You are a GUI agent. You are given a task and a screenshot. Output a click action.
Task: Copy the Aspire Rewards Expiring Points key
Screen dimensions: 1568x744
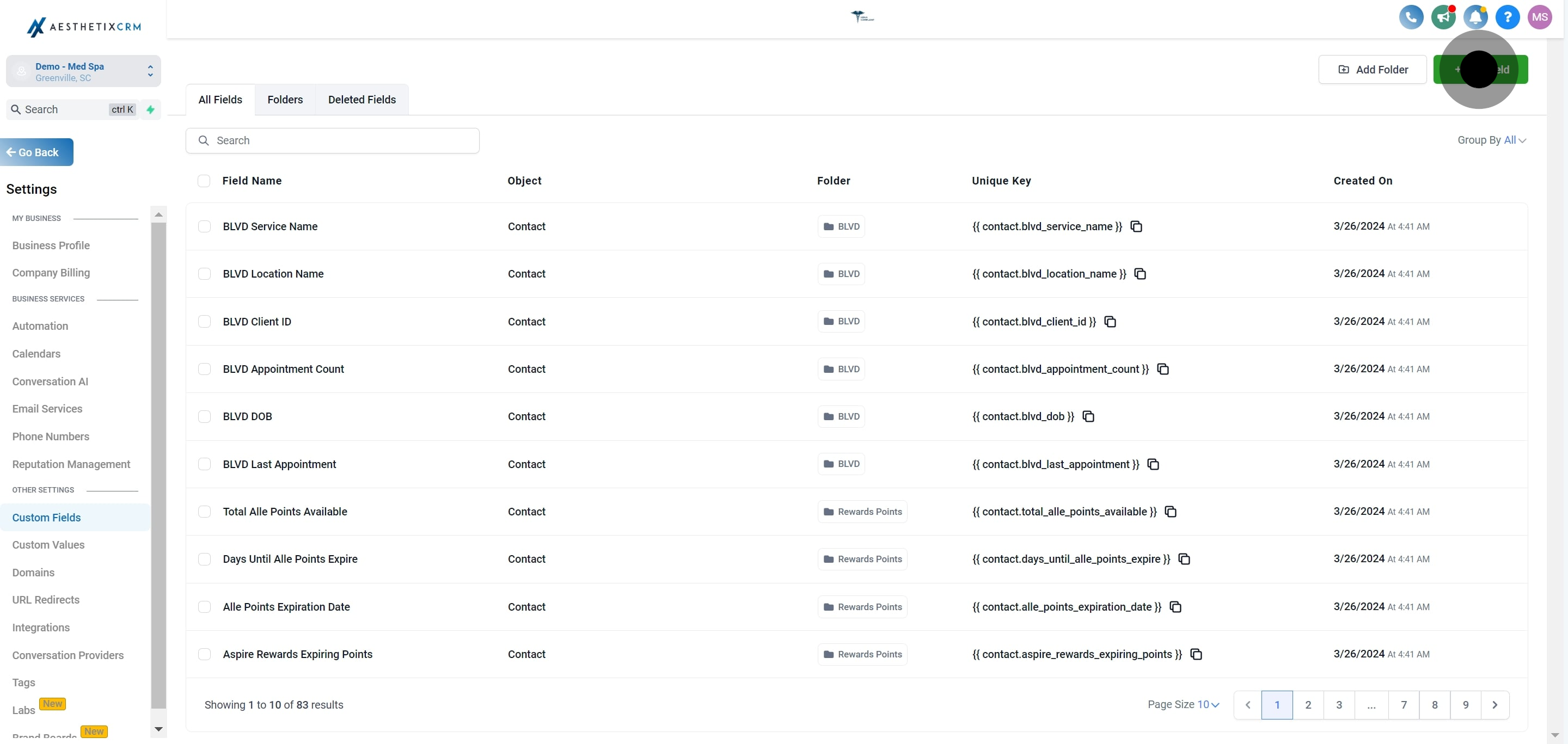pos(1196,655)
